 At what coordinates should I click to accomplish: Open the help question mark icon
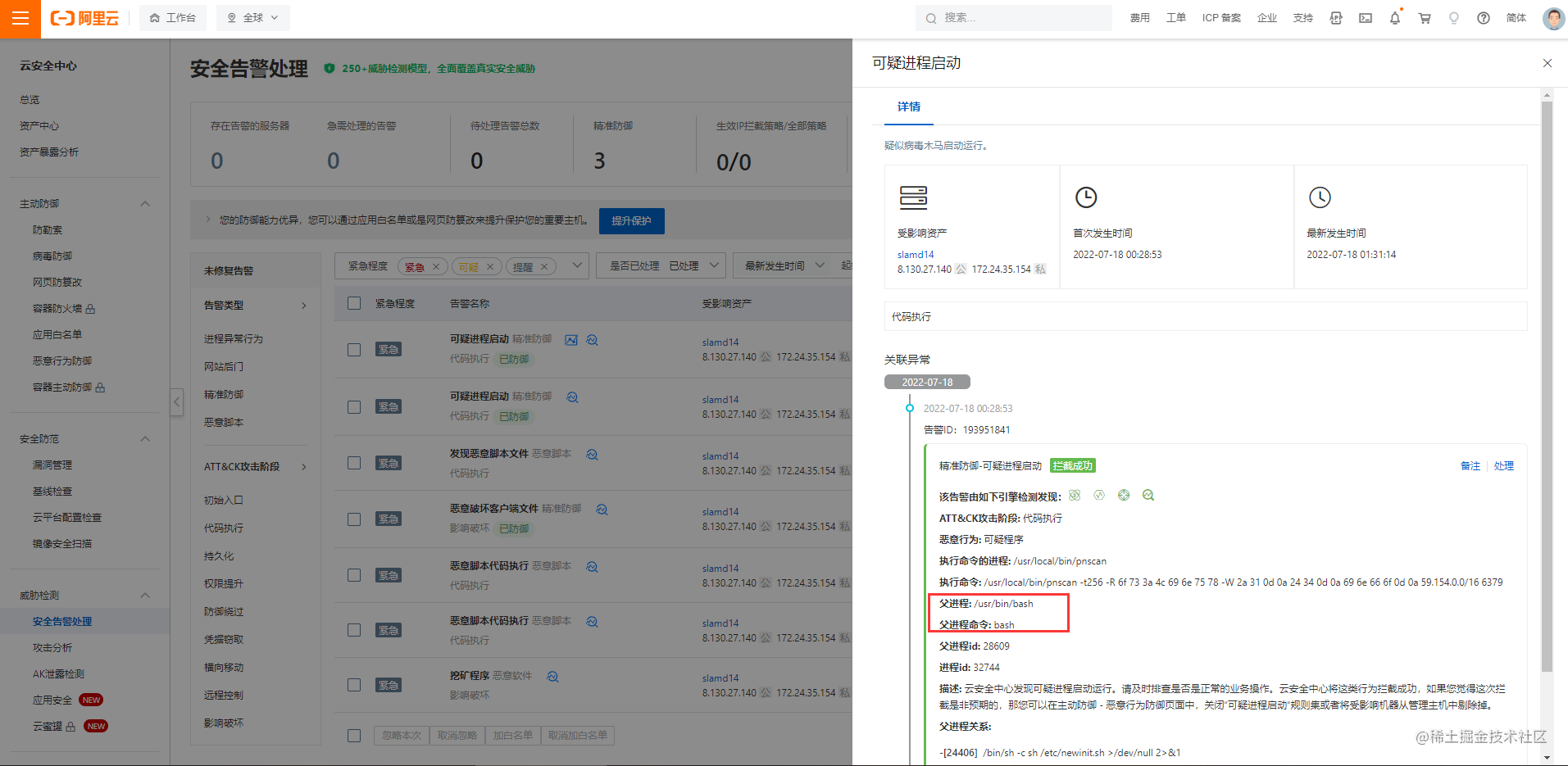[x=1484, y=18]
